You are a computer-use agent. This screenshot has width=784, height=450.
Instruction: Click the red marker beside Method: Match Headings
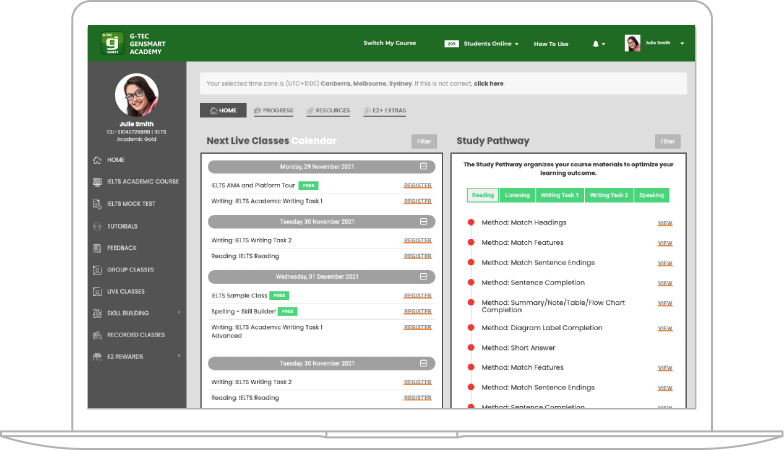click(470, 222)
